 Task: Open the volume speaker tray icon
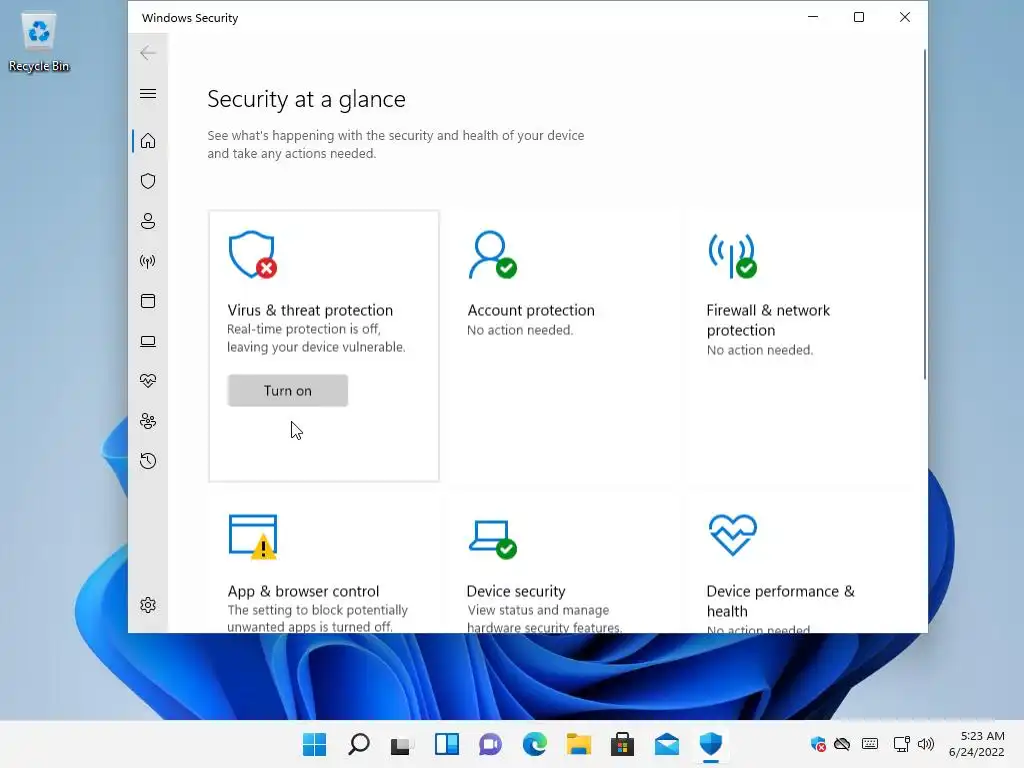[925, 744]
